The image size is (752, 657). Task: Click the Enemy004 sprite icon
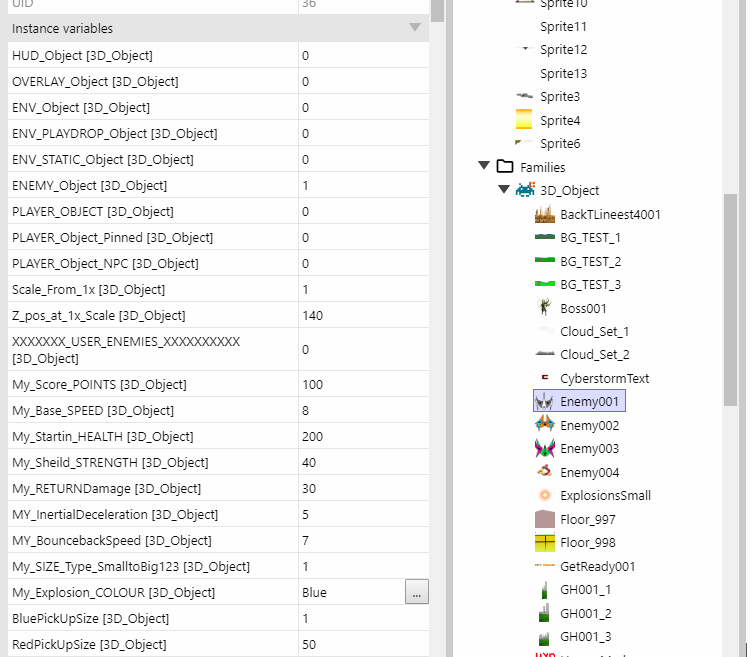pos(544,471)
